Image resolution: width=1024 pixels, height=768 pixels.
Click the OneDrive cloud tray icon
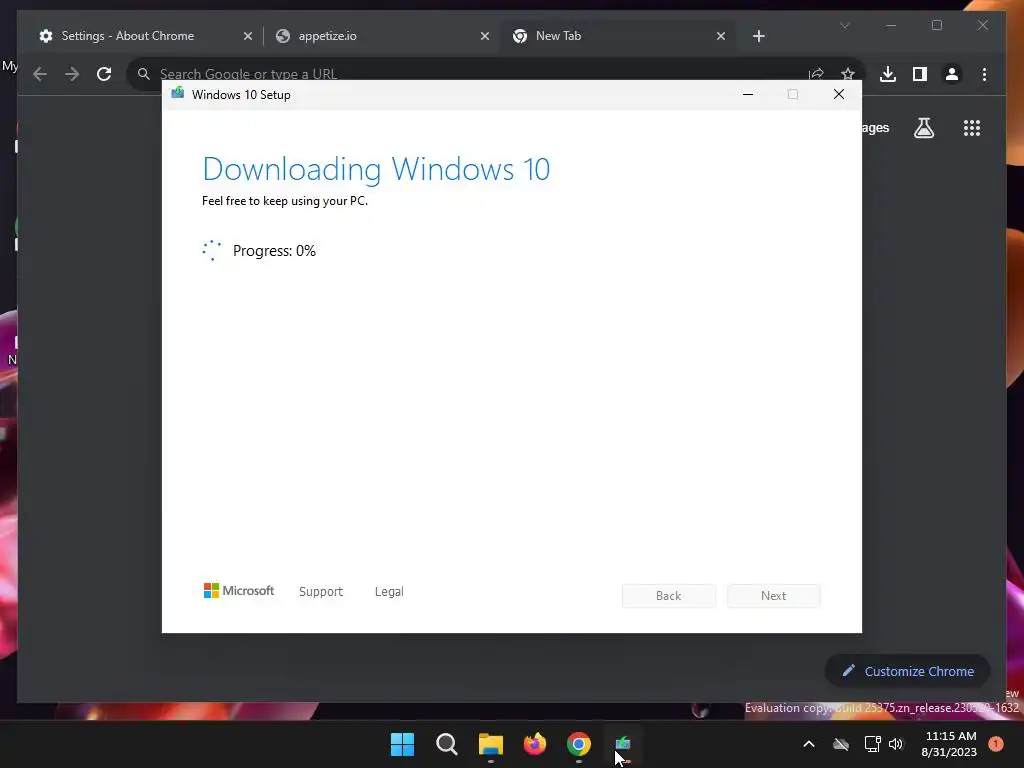pos(840,744)
